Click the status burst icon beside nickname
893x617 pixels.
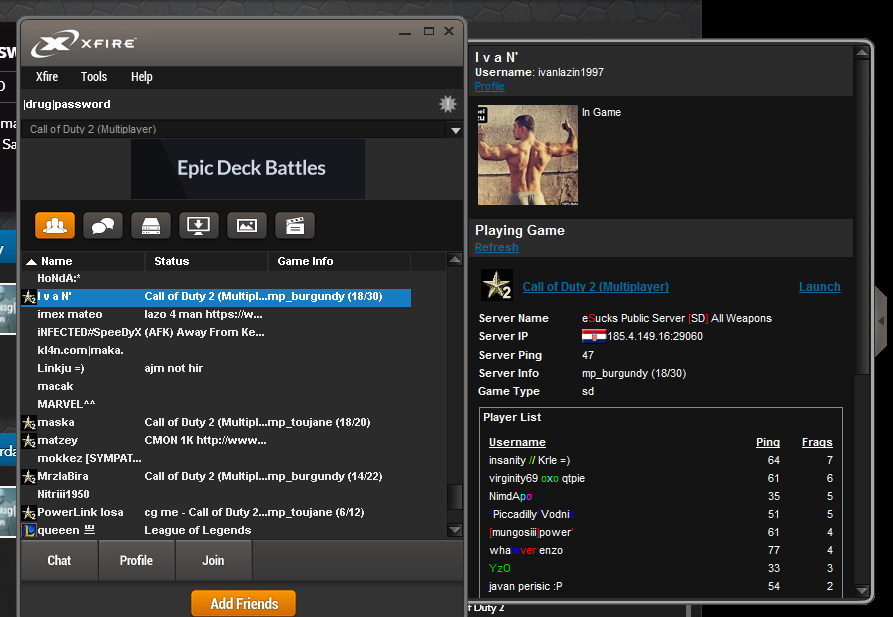click(x=447, y=104)
